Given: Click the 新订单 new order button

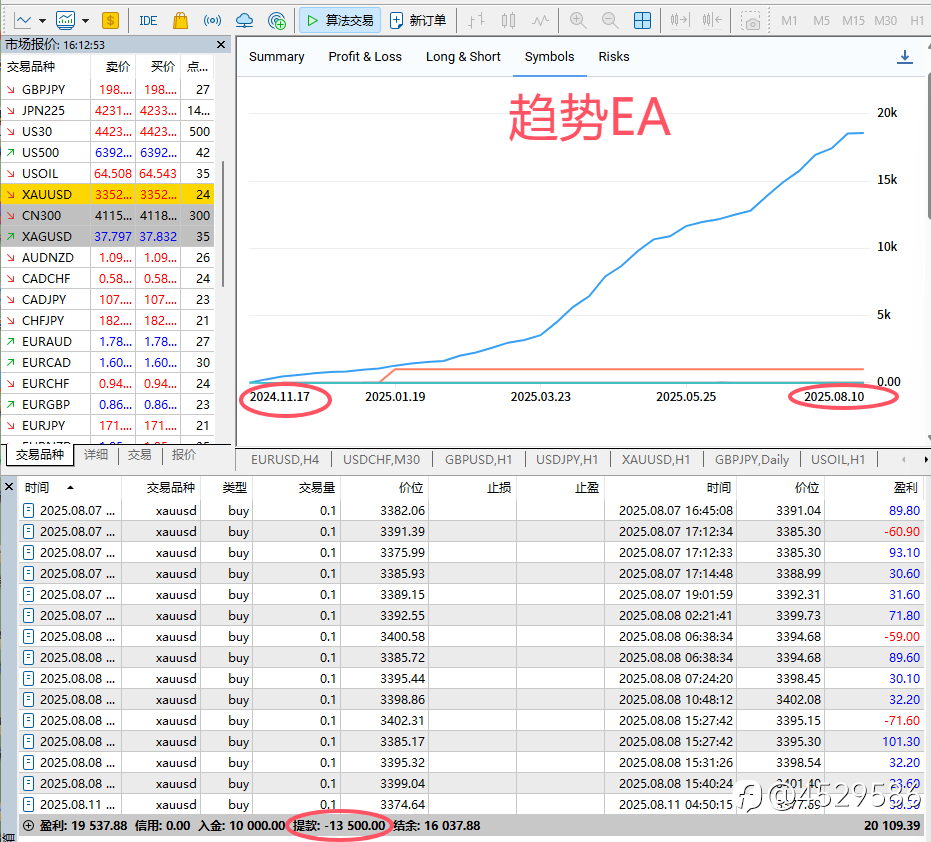Looking at the screenshot, I should pos(418,20).
